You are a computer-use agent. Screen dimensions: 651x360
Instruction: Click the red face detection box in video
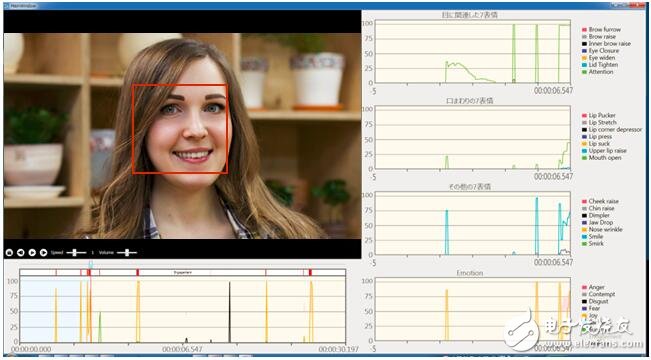[x=180, y=129]
